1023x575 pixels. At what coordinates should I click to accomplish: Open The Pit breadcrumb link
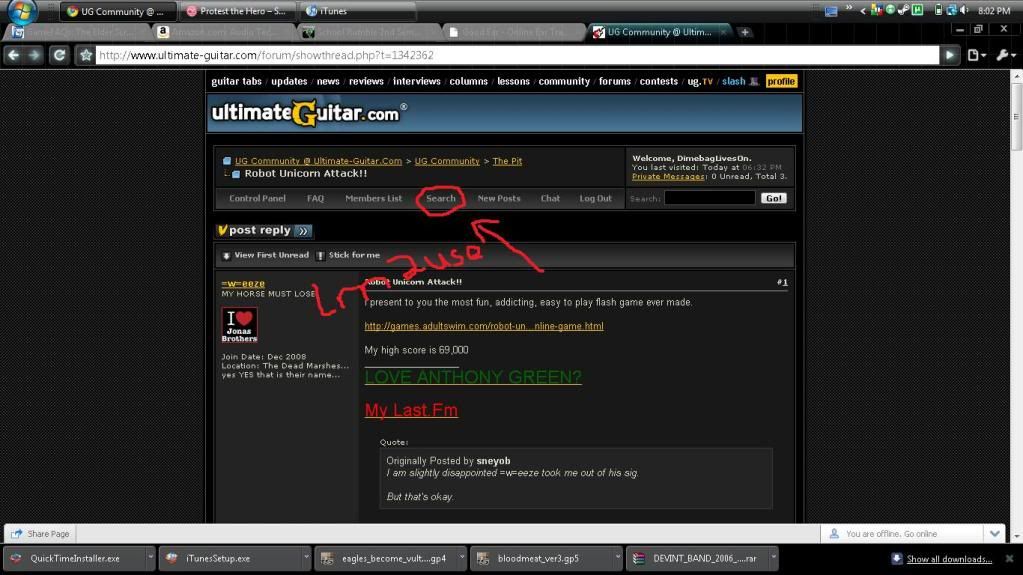(507, 161)
